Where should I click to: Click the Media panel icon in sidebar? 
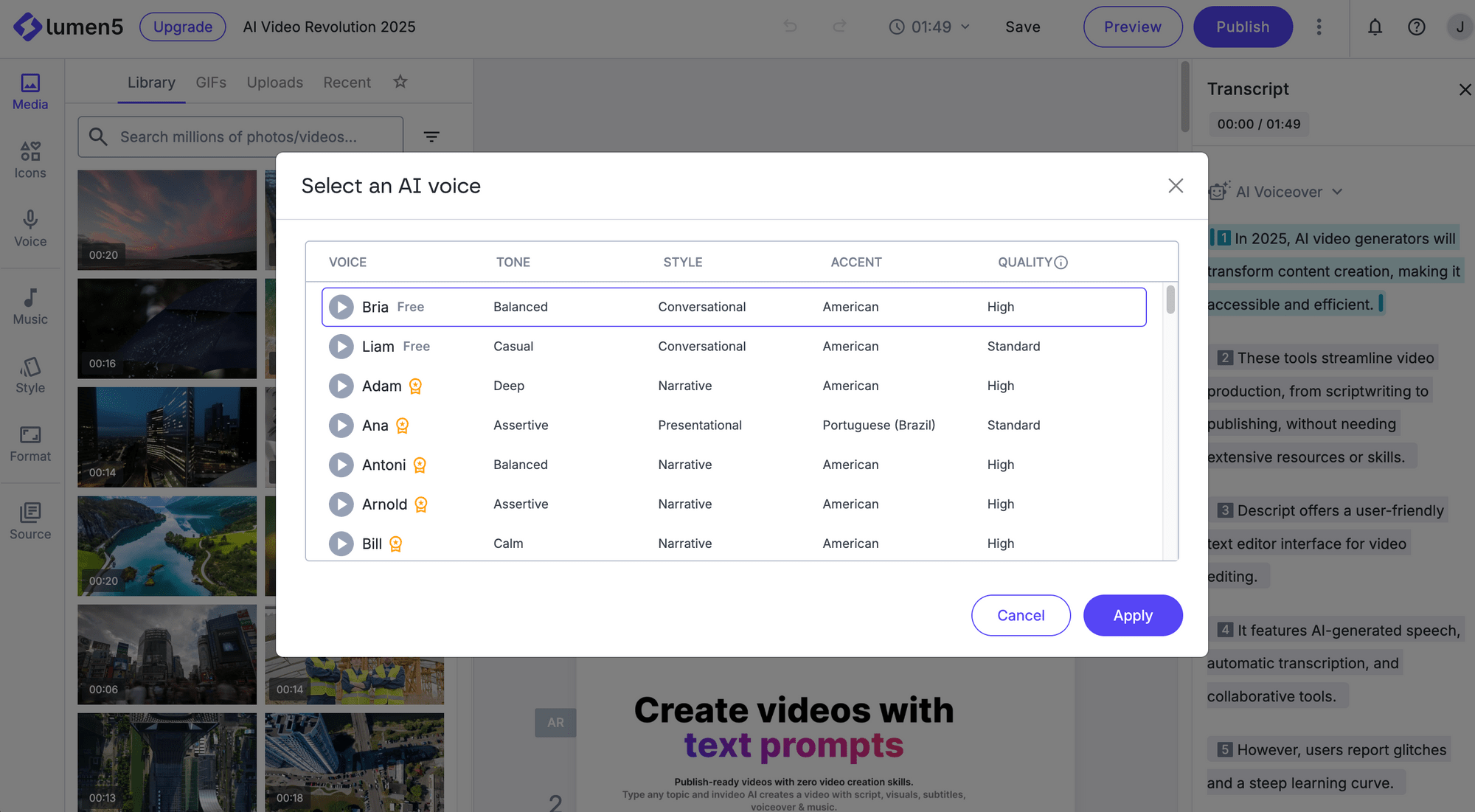point(30,91)
